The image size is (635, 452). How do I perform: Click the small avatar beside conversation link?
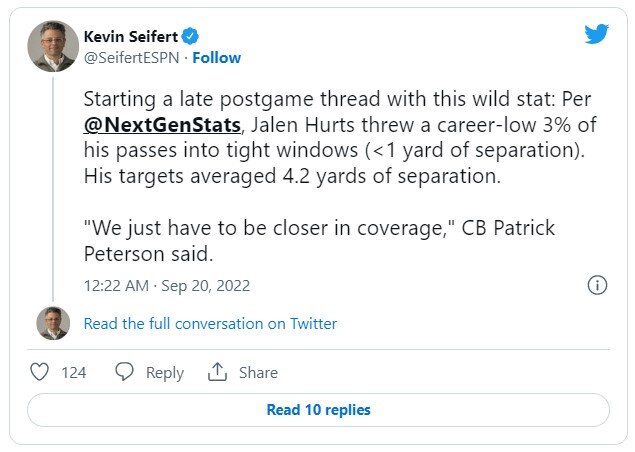pyautogui.click(x=53, y=323)
